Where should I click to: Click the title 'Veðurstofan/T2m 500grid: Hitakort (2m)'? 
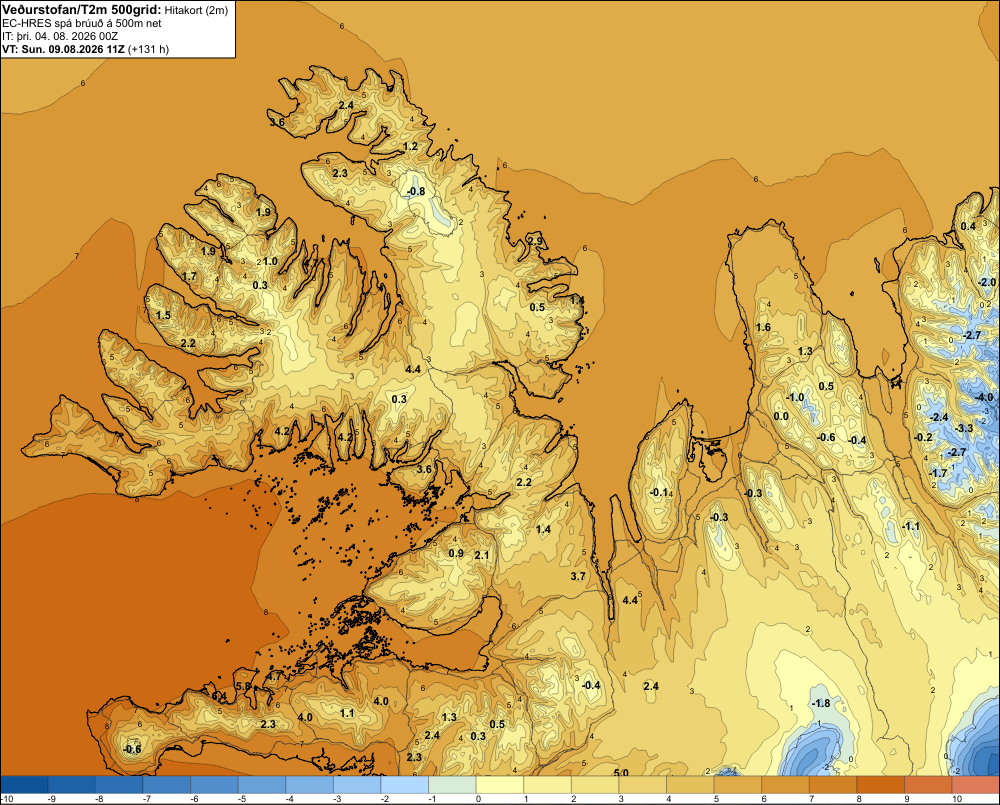(115, 10)
